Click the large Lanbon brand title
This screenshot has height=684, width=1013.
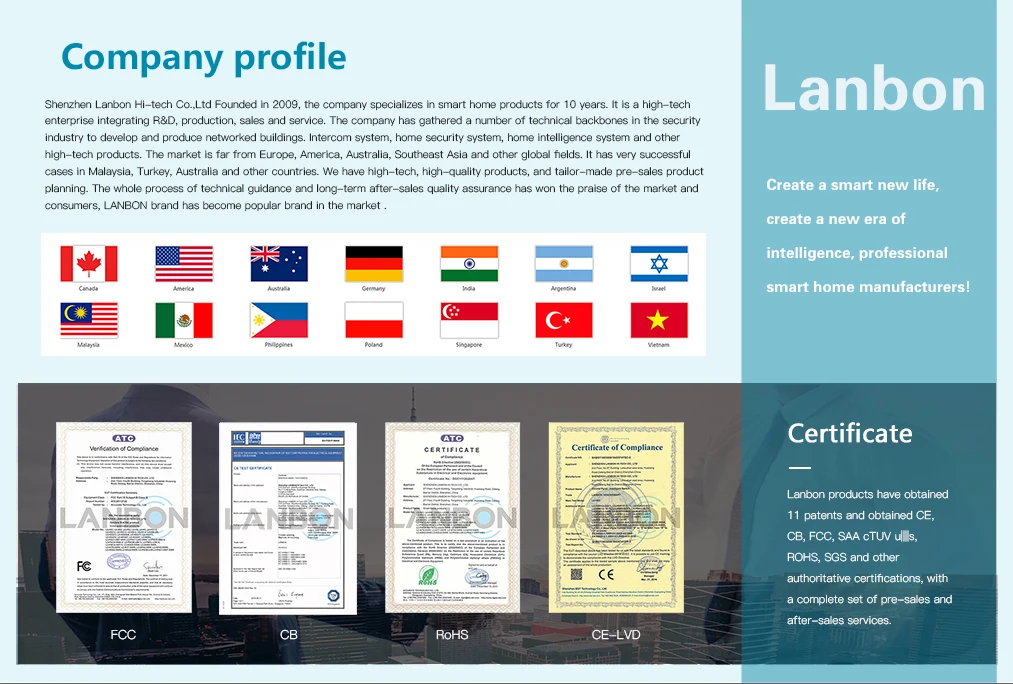(x=874, y=88)
